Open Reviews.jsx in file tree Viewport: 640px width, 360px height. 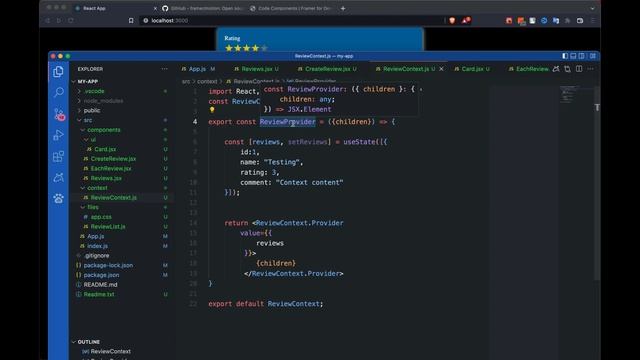coord(106,178)
